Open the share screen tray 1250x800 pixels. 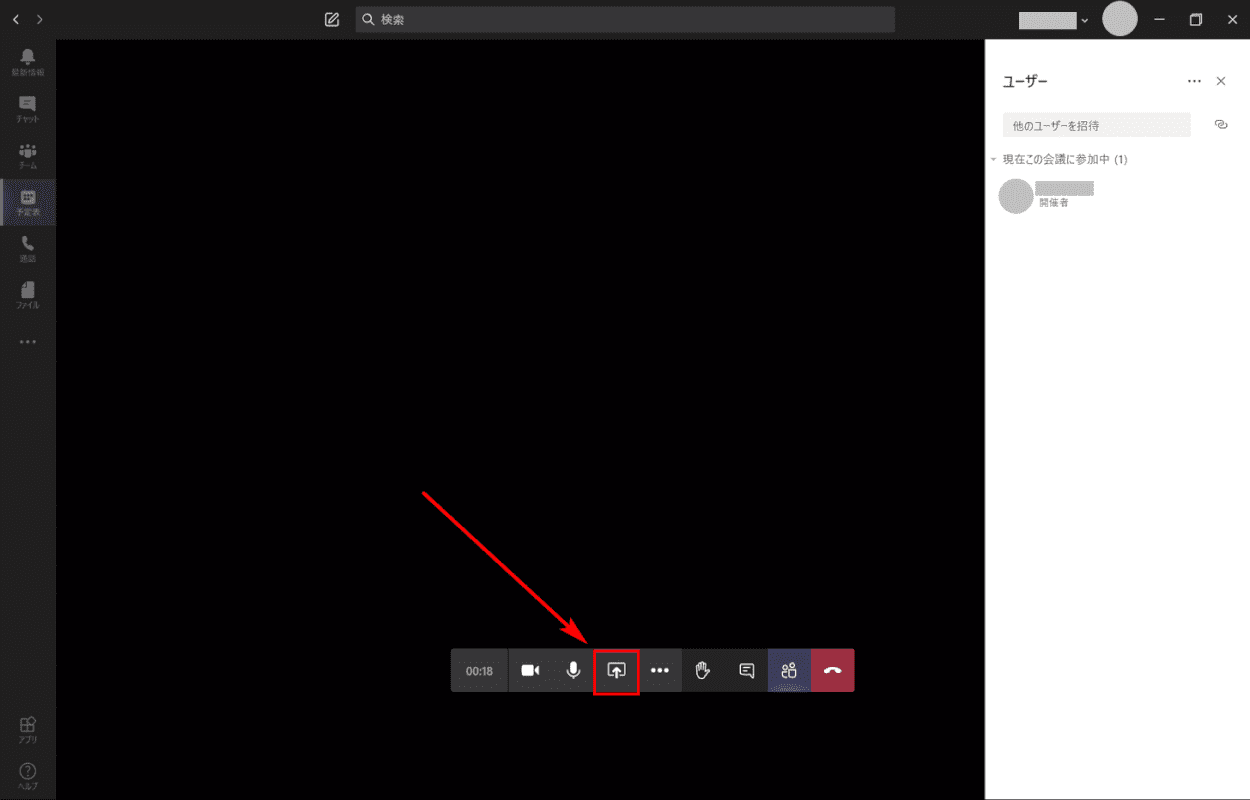pos(616,671)
